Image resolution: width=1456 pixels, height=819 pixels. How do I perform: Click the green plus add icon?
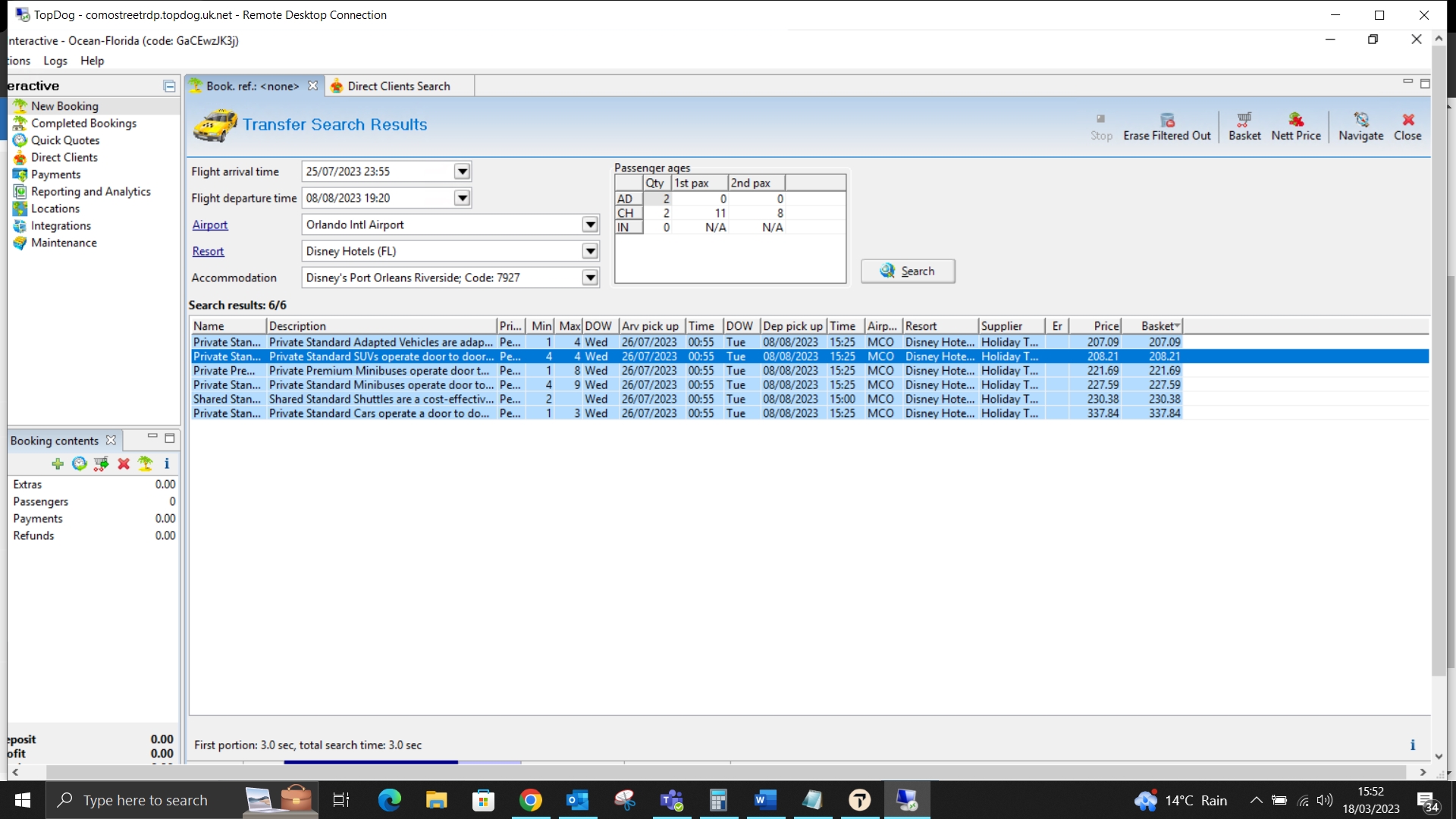pos(58,463)
